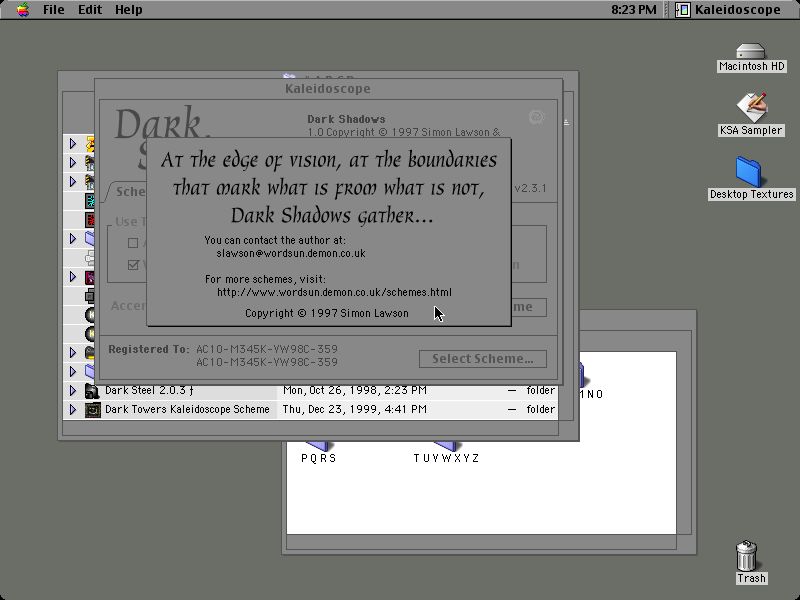The image size is (800, 600).
Task: Open the Kaleidoscope application menu
Action: [x=729, y=9]
